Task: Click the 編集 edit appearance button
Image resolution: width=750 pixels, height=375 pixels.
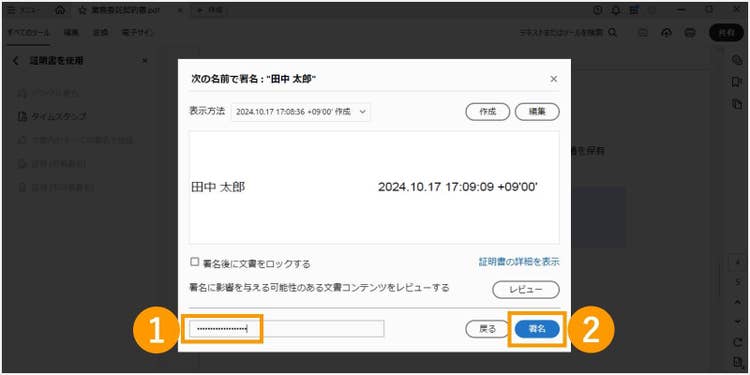Action: (x=537, y=111)
